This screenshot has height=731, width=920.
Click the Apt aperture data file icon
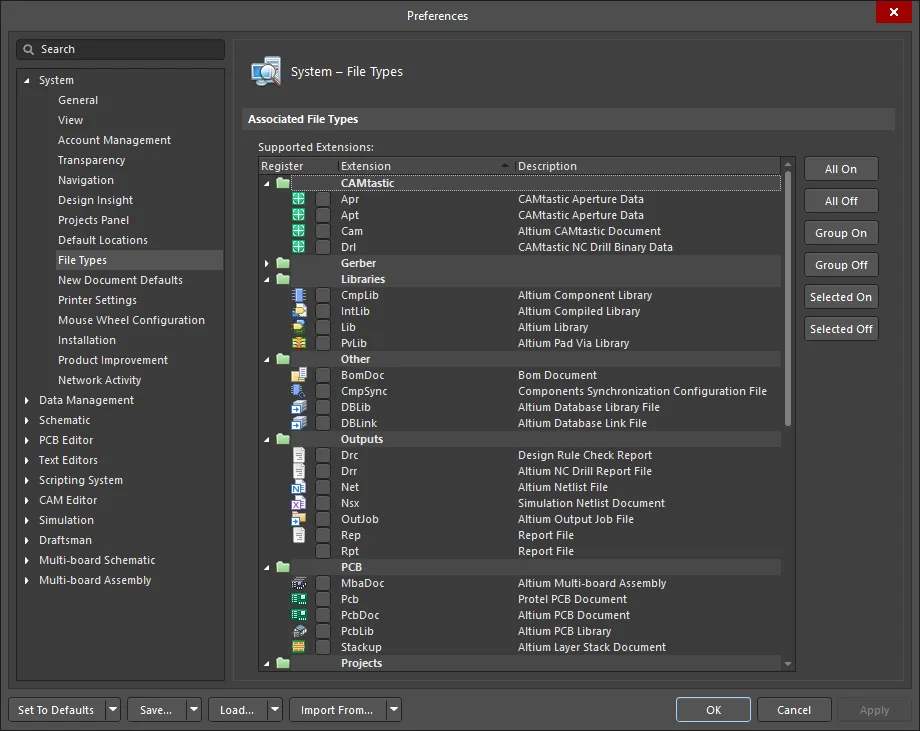click(x=299, y=215)
